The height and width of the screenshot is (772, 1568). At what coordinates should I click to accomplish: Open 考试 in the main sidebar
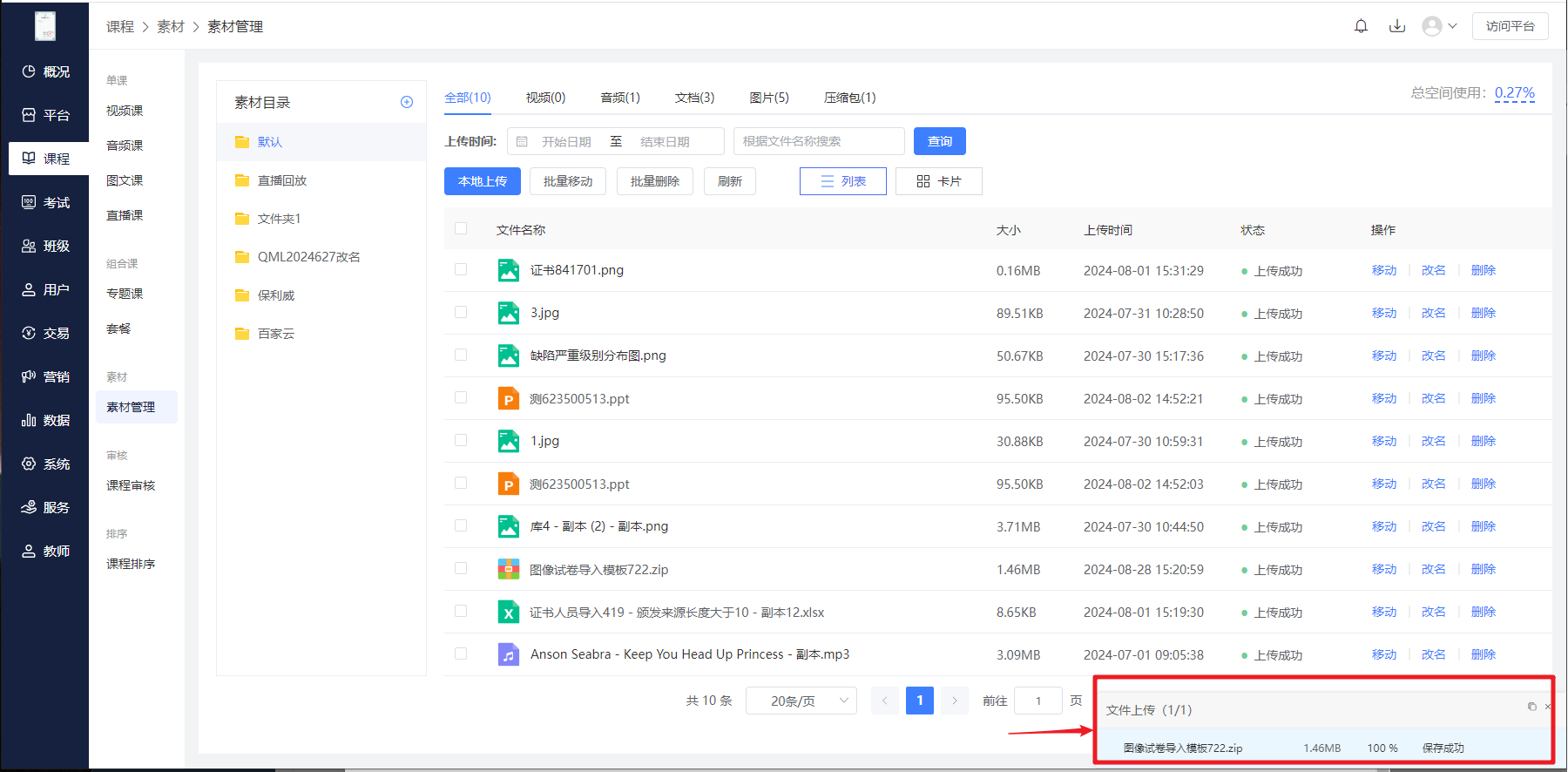(x=45, y=202)
